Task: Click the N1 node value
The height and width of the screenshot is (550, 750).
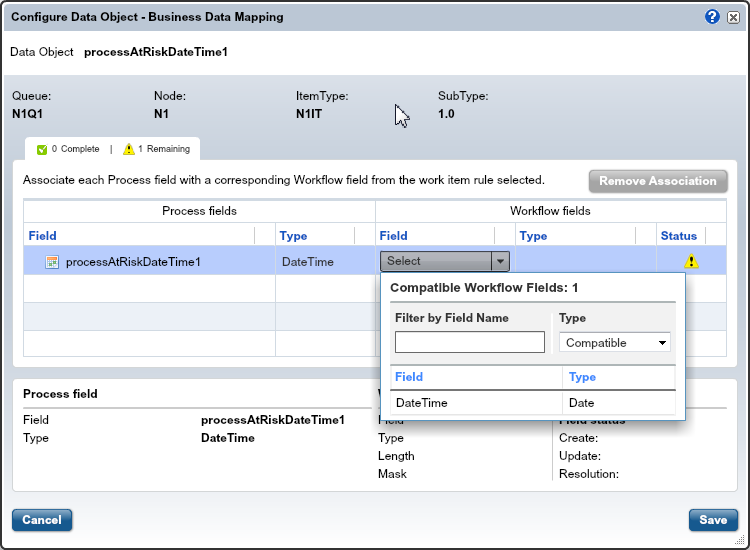Action: 161,114
